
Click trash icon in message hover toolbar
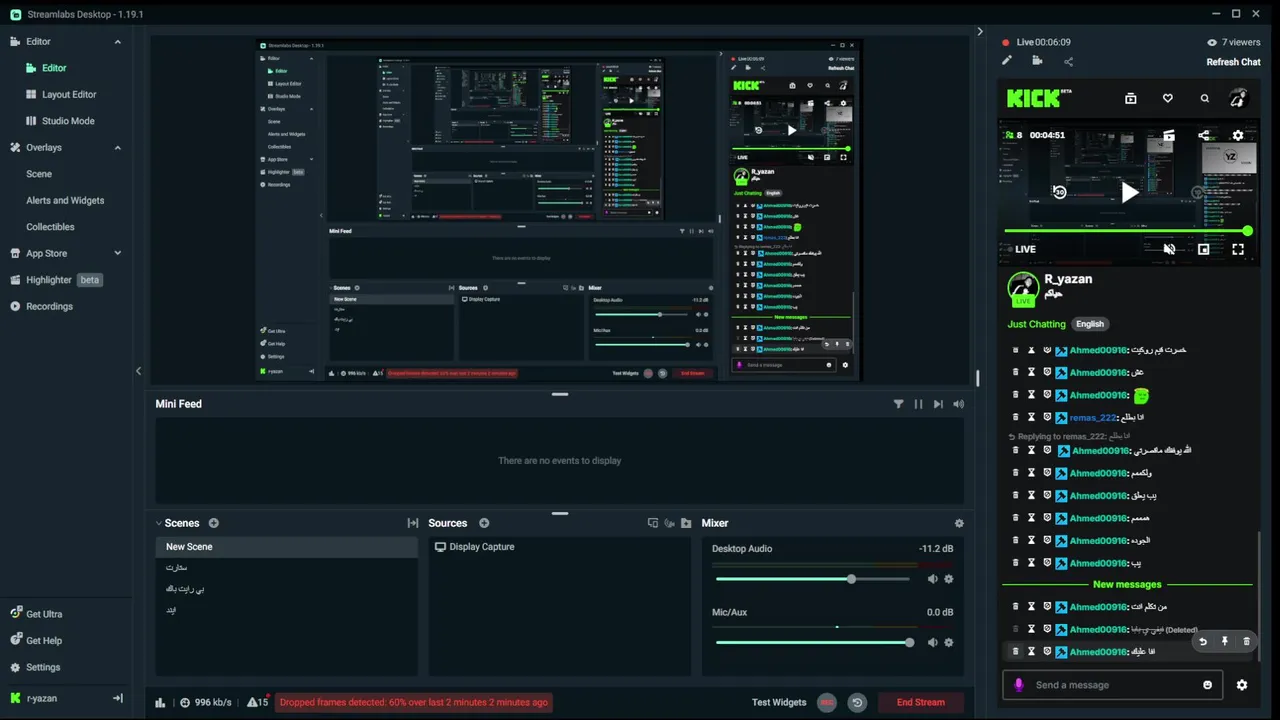click(1246, 641)
